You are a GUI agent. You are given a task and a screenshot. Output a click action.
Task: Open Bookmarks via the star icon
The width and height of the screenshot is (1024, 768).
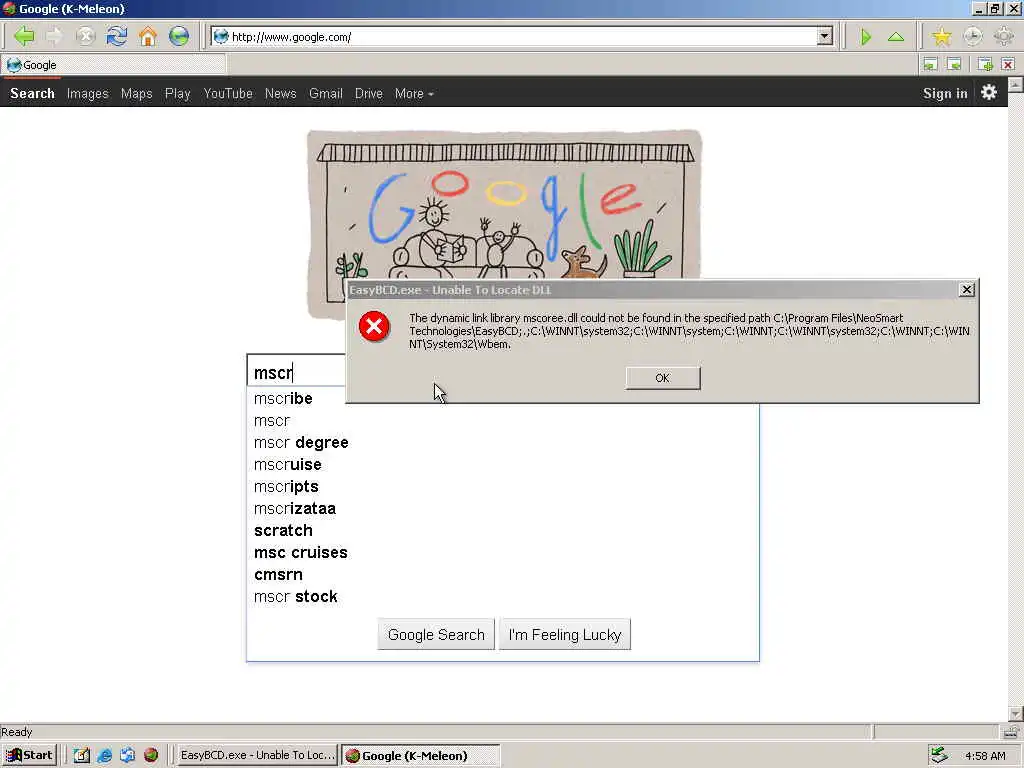click(x=941, y=37)
